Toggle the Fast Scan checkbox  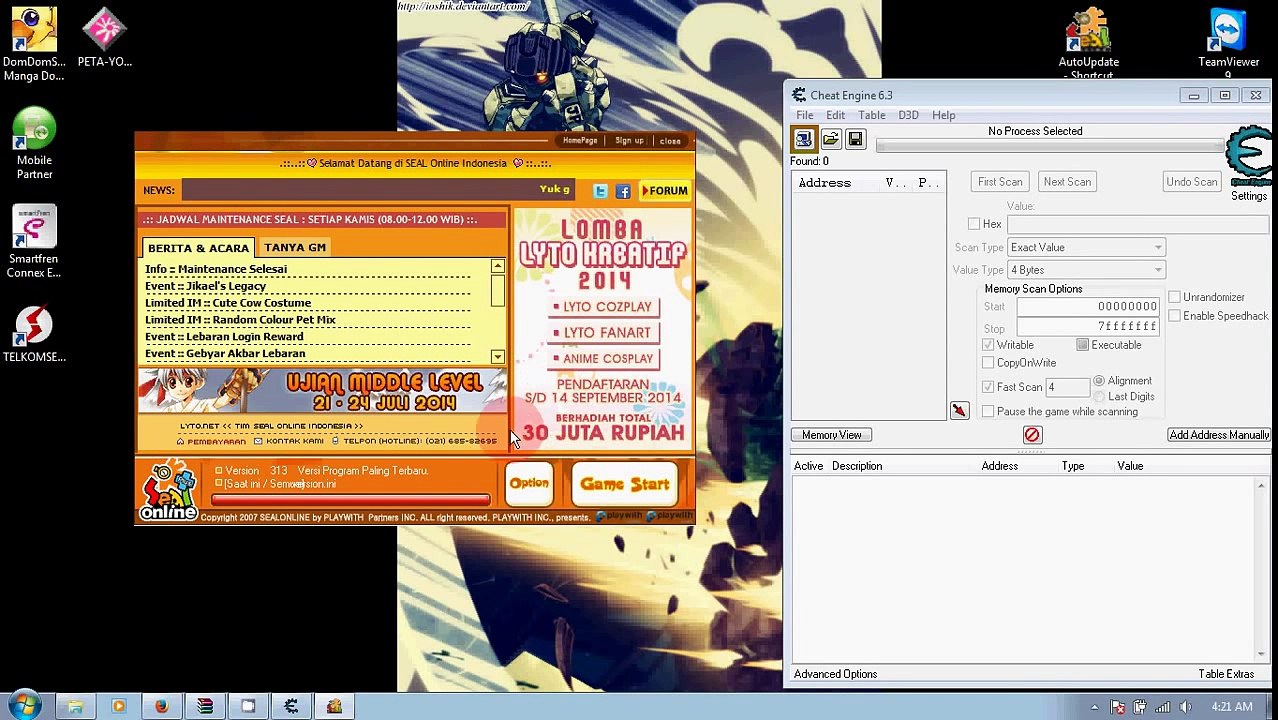[x=988, y=387]
